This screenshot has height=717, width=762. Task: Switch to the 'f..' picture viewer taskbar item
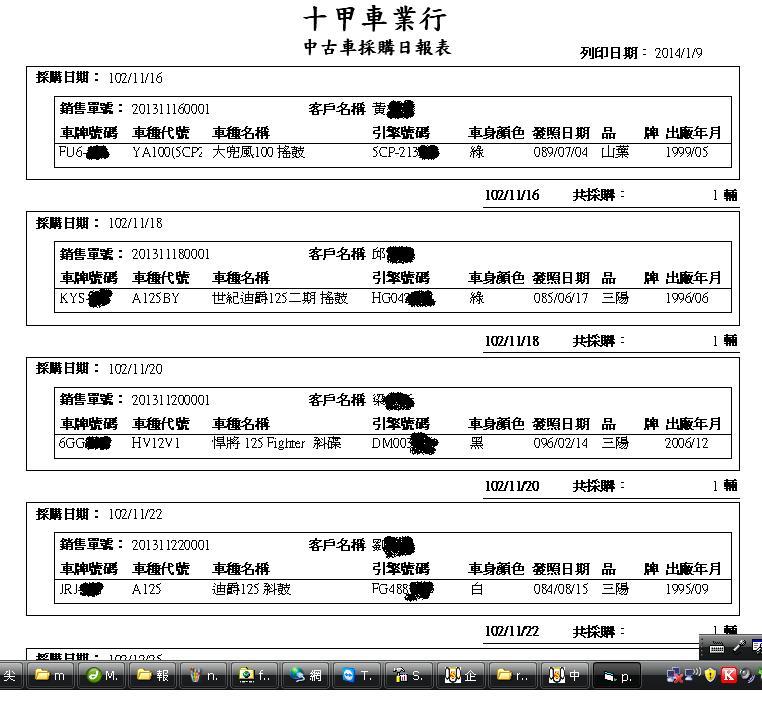pyautogui.click(x=255, y=676)
